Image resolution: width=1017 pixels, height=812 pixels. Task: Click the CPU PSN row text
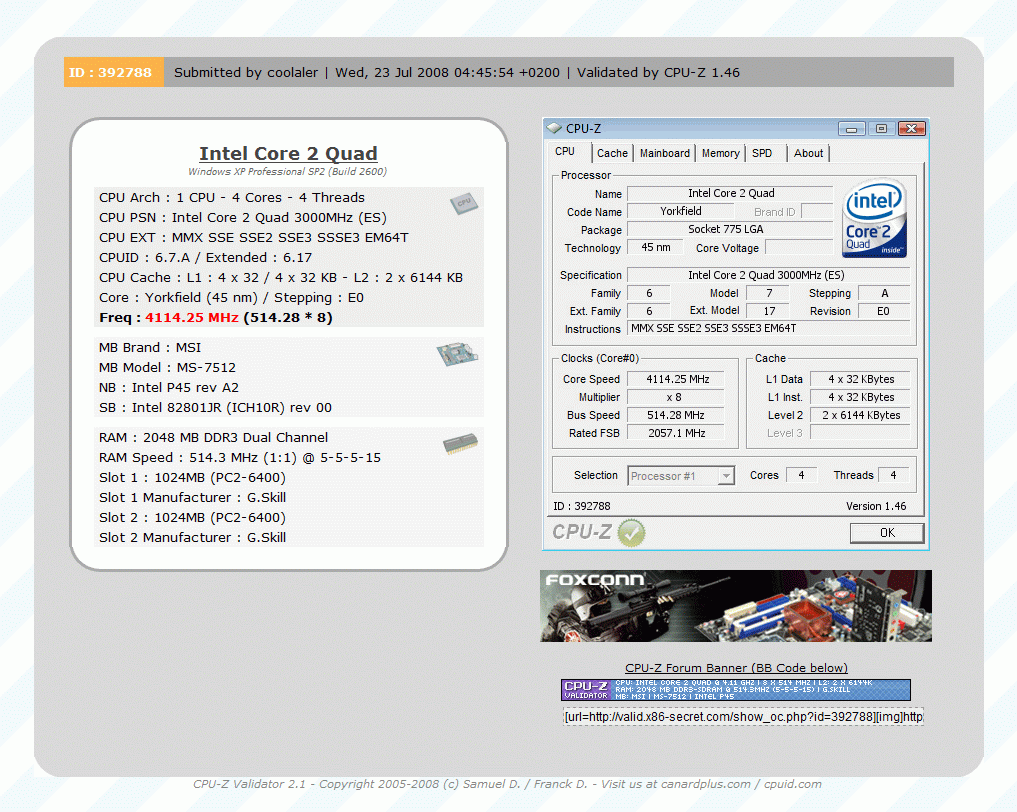(x=243, y=218)
